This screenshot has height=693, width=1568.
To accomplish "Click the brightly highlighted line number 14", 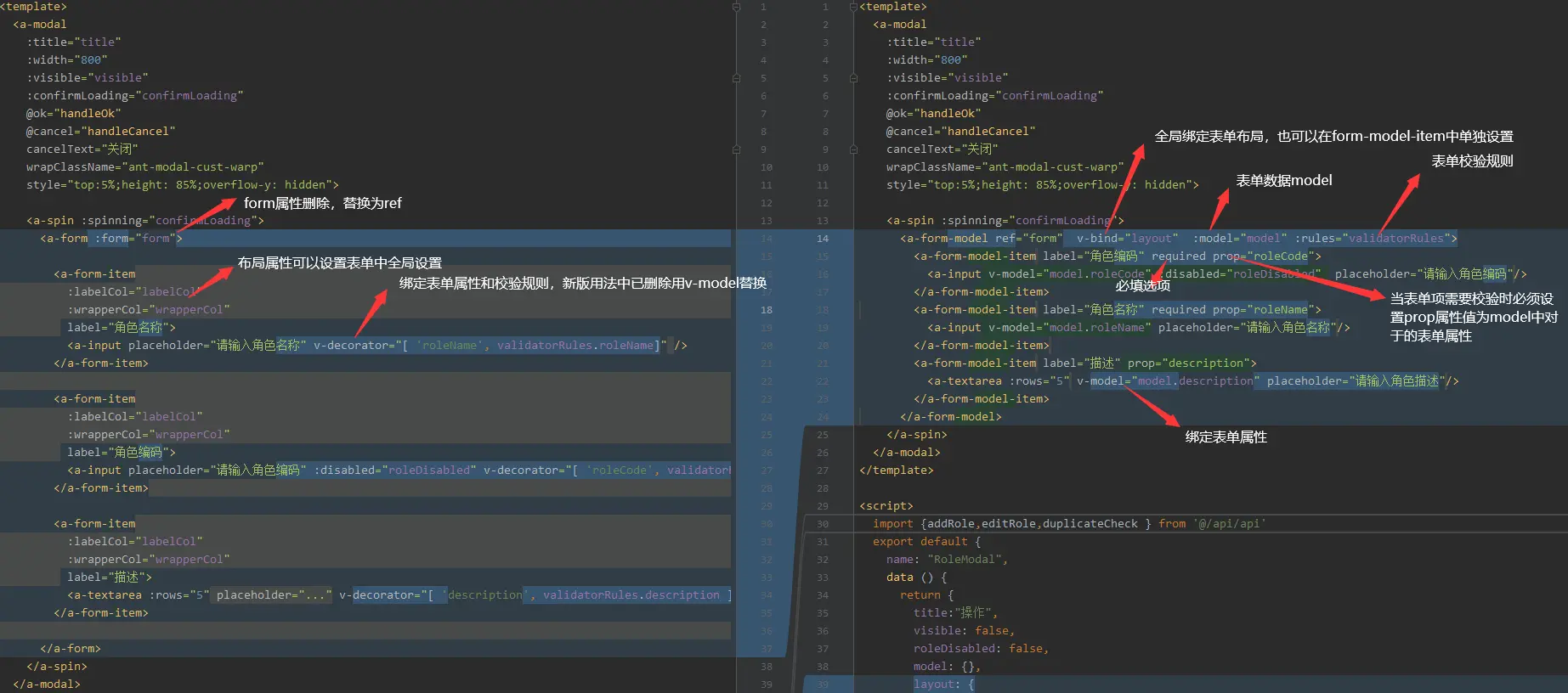I will 823,239.
